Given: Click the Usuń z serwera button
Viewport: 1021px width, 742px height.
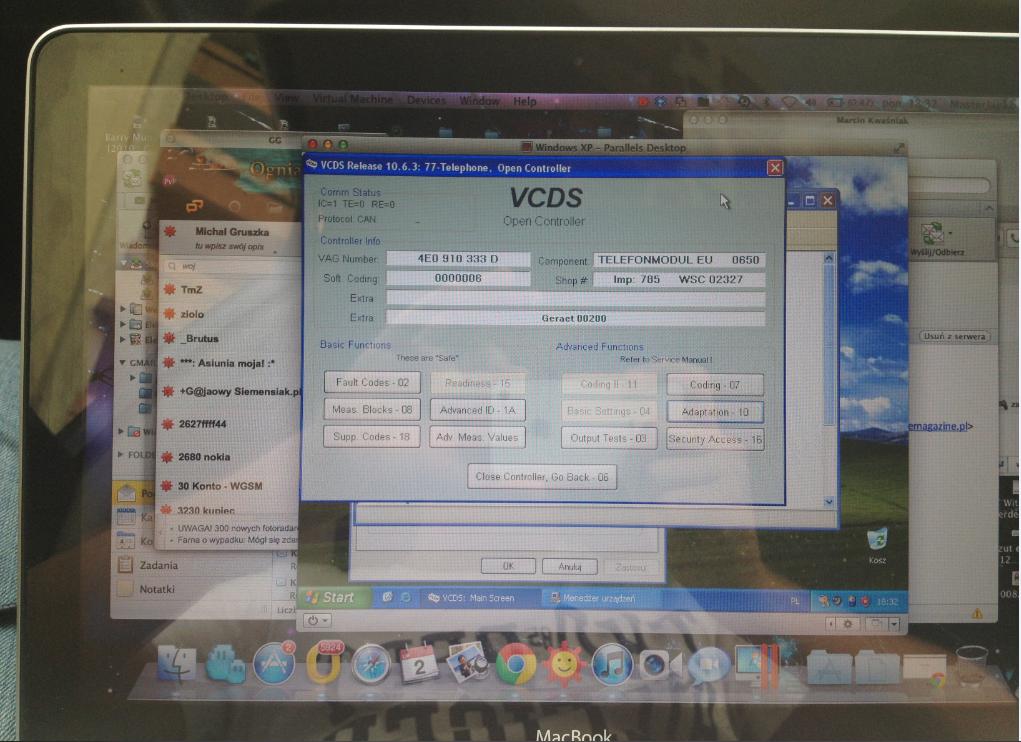Looking at the screenshot, I should 954,337.
